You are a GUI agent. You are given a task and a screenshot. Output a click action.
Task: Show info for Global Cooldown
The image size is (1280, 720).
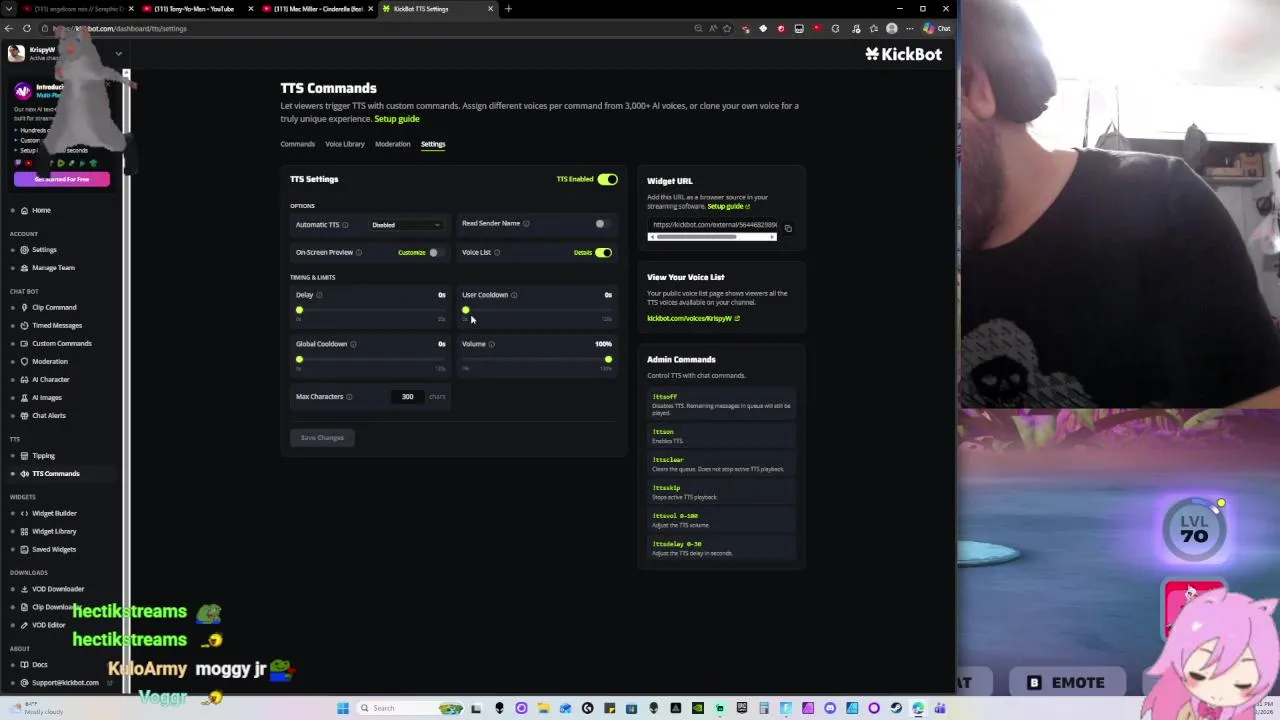[x=353, y=344]
